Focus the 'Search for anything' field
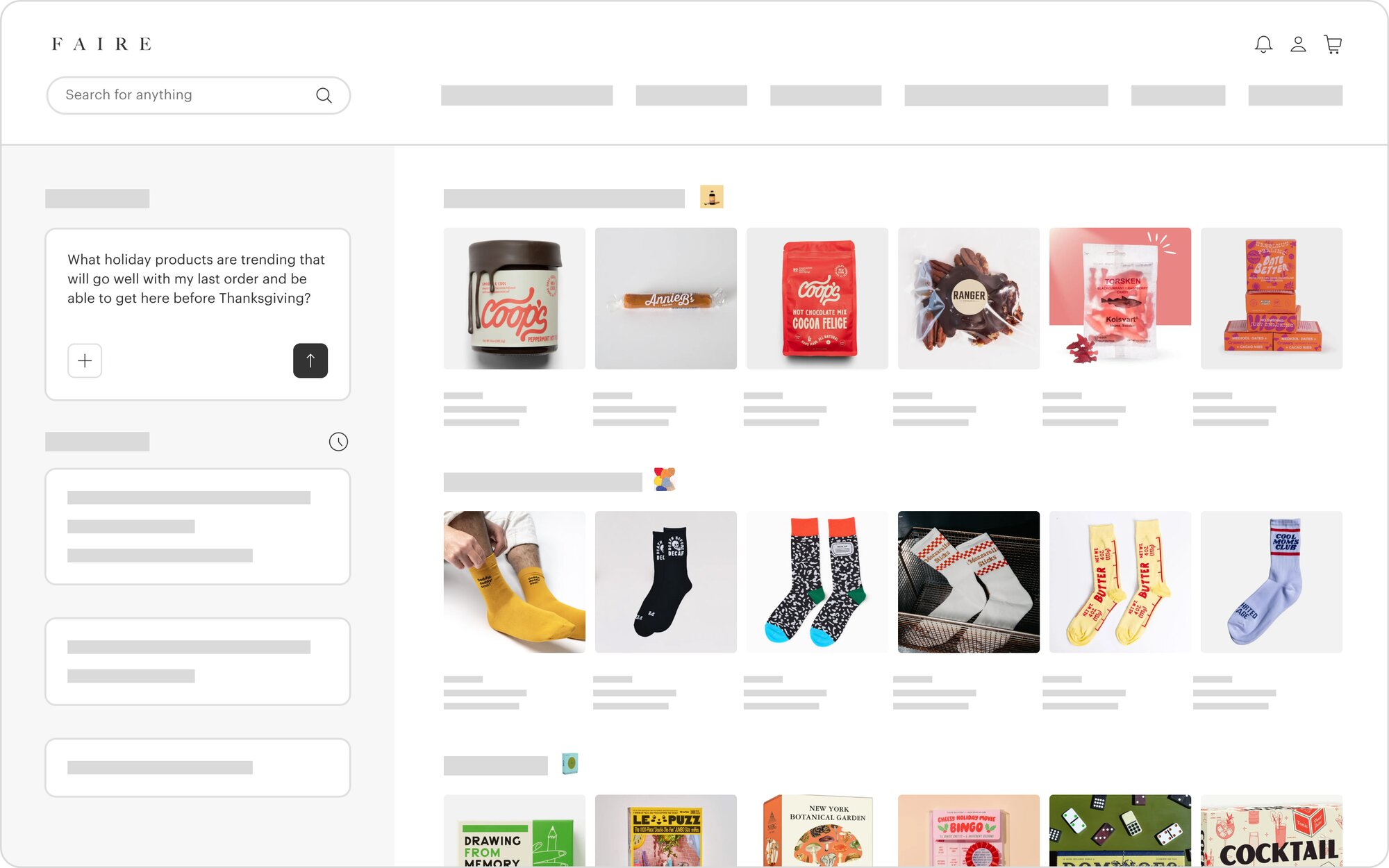Viewport: 1389px width, 868px height. (x=198, y=95)
